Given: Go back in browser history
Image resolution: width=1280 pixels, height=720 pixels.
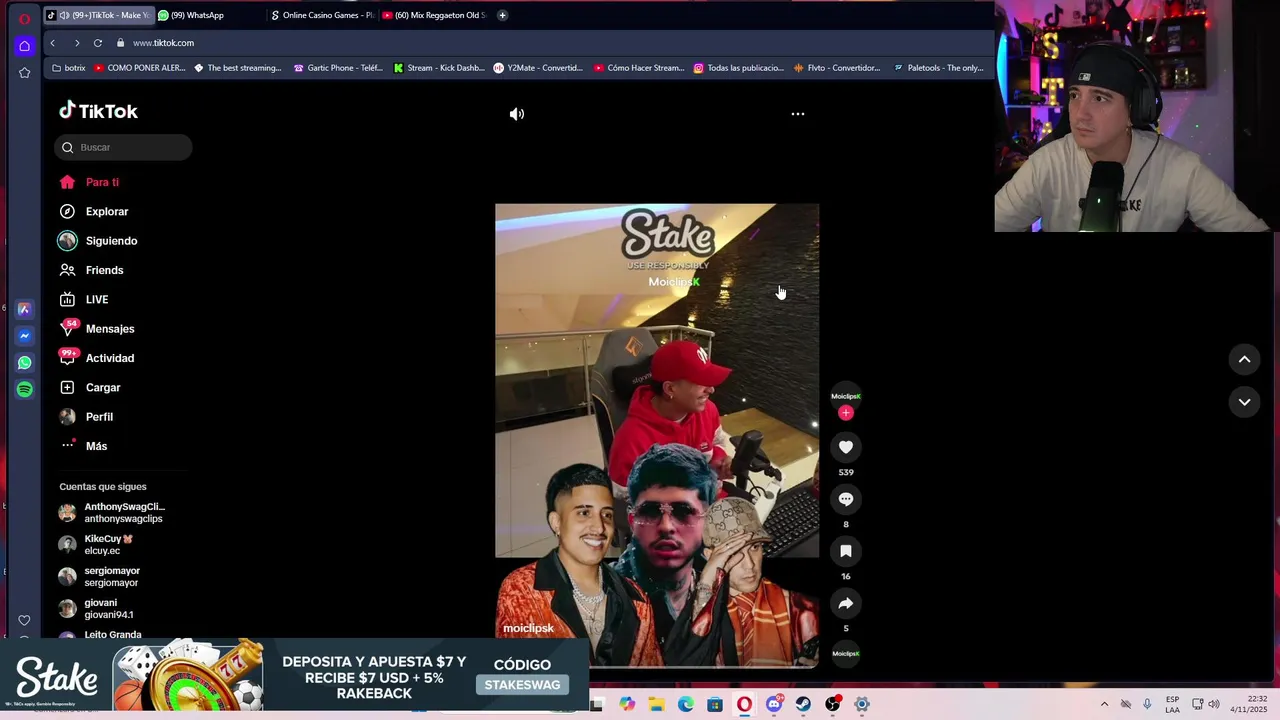Looking at the screenshot, I should [x=53, y=43].
